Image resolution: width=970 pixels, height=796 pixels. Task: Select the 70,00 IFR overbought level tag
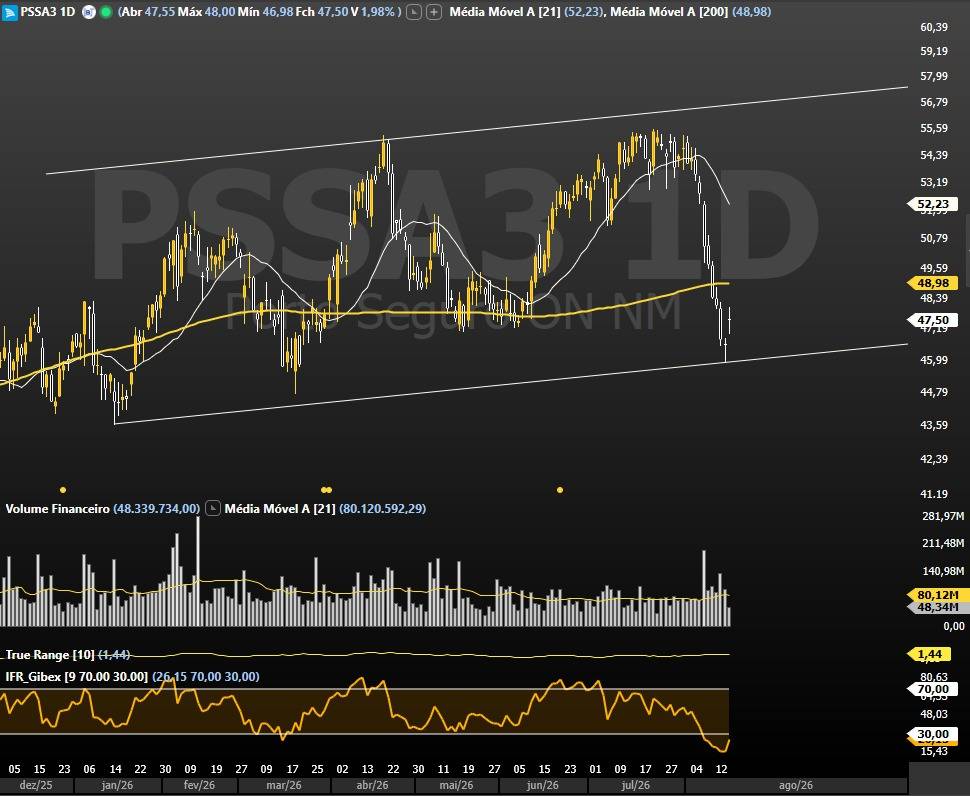[932, 689]
